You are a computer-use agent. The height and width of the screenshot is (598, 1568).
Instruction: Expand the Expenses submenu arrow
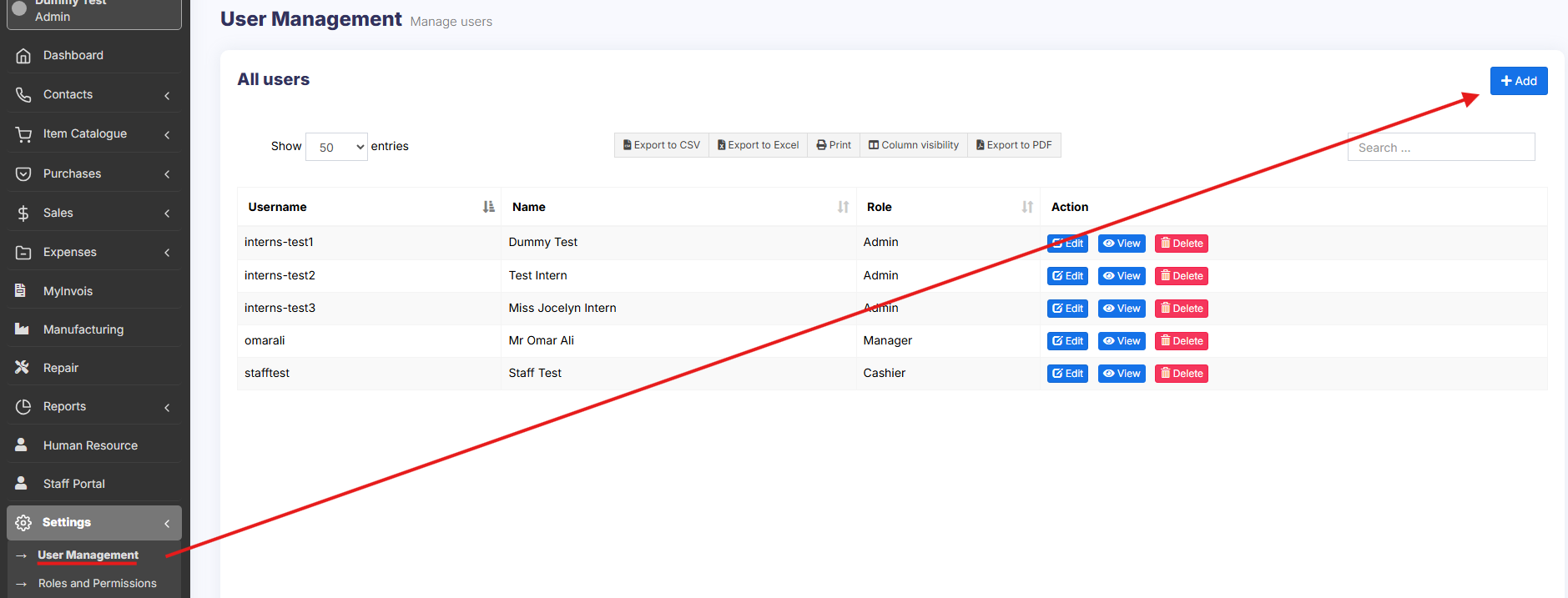point(167,253)
